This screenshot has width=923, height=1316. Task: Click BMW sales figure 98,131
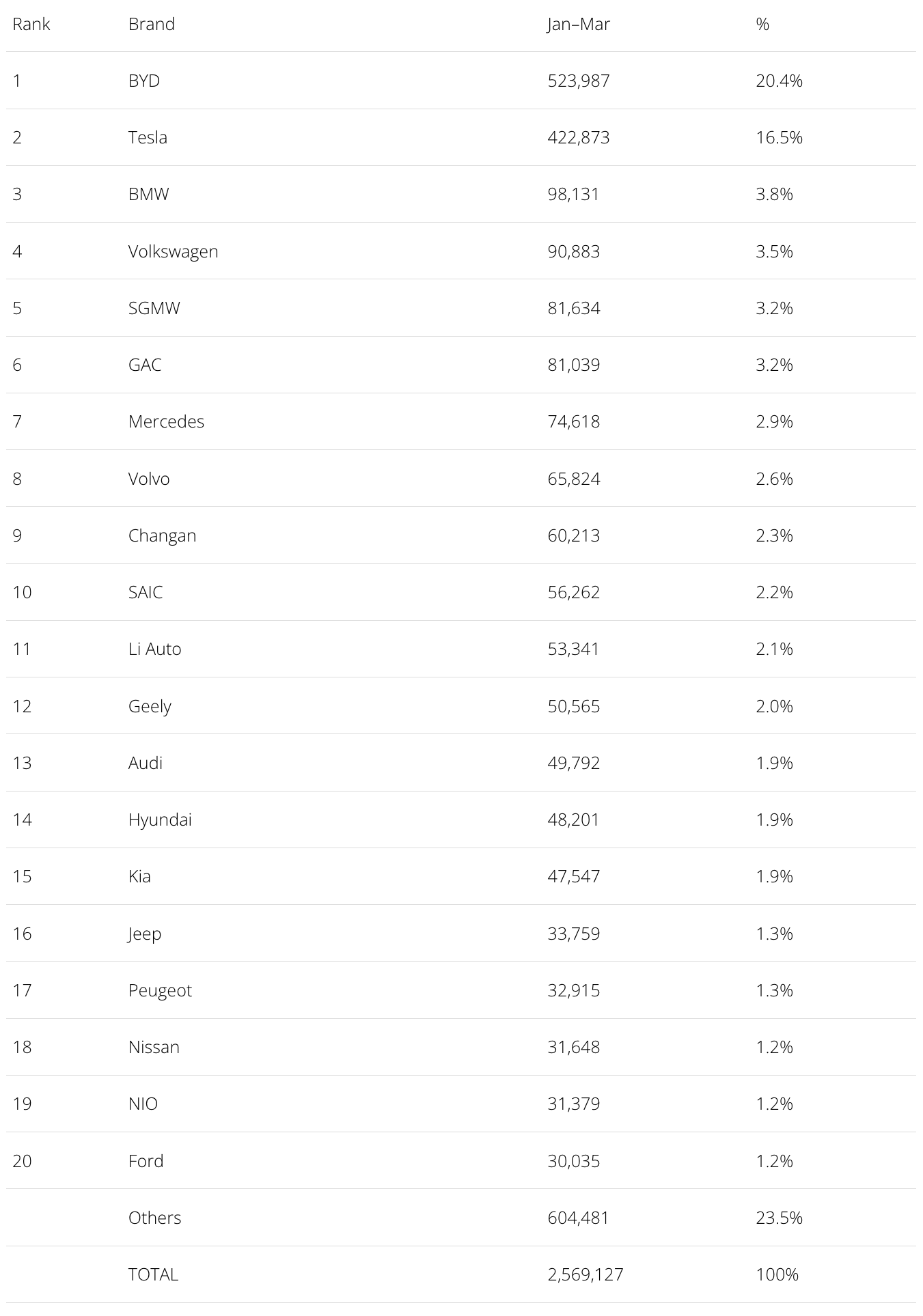(573, 194)
